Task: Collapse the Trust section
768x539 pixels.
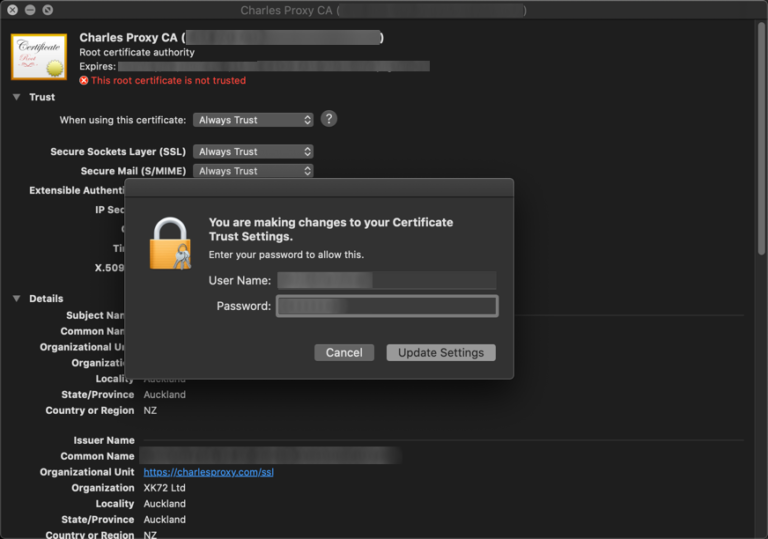Action: tap(17, 98)
